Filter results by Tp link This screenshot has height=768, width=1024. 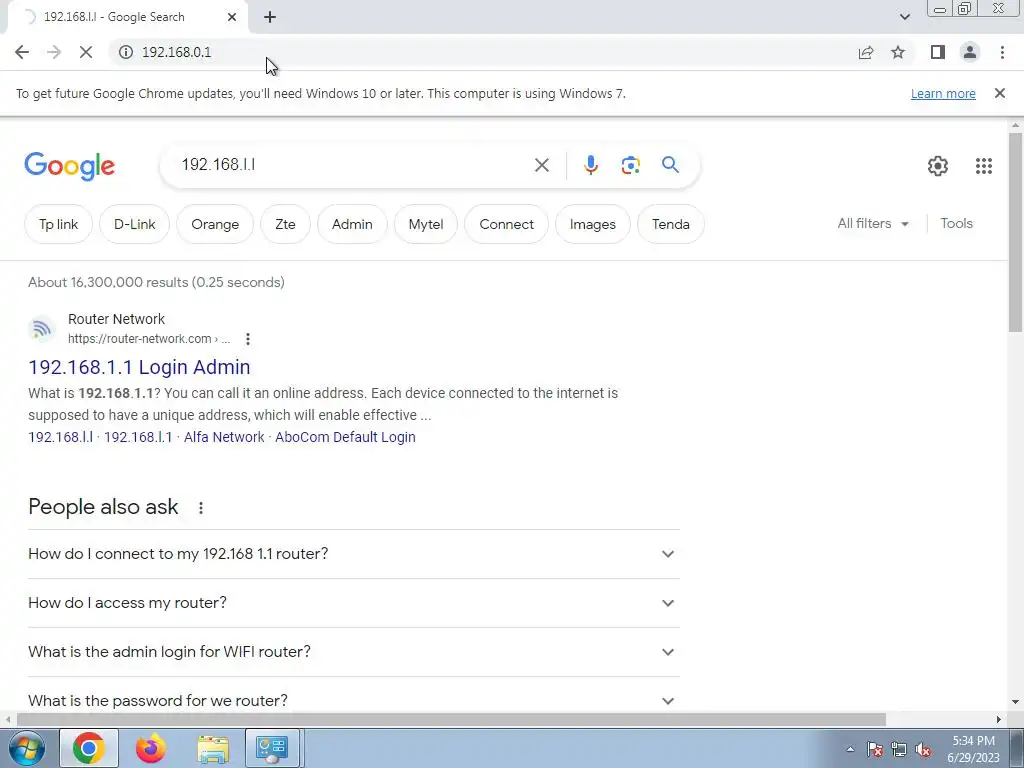[58, 224]
